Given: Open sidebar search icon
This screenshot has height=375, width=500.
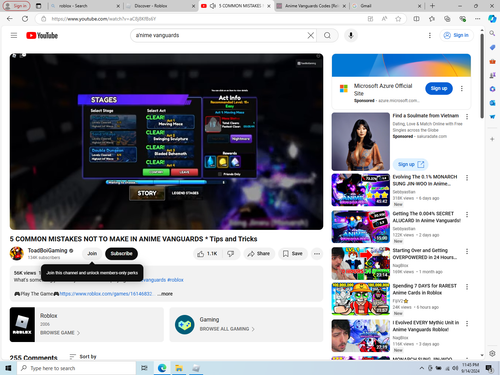Looking at the screenshot, I should pos(492,33).
